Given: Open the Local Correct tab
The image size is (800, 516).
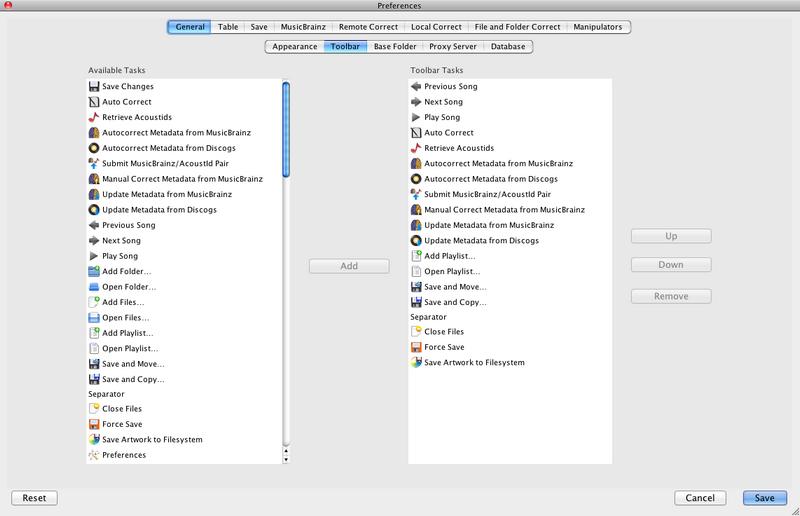Looking at the screenshot, I should tap(436, 27).
